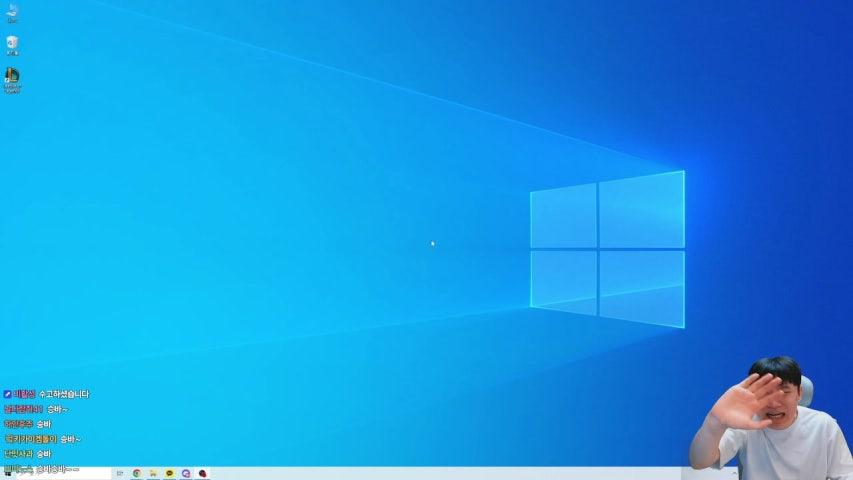Open Task View from the taskbar
The width and height of the screenshot is (853, 480).
(120, 473)
